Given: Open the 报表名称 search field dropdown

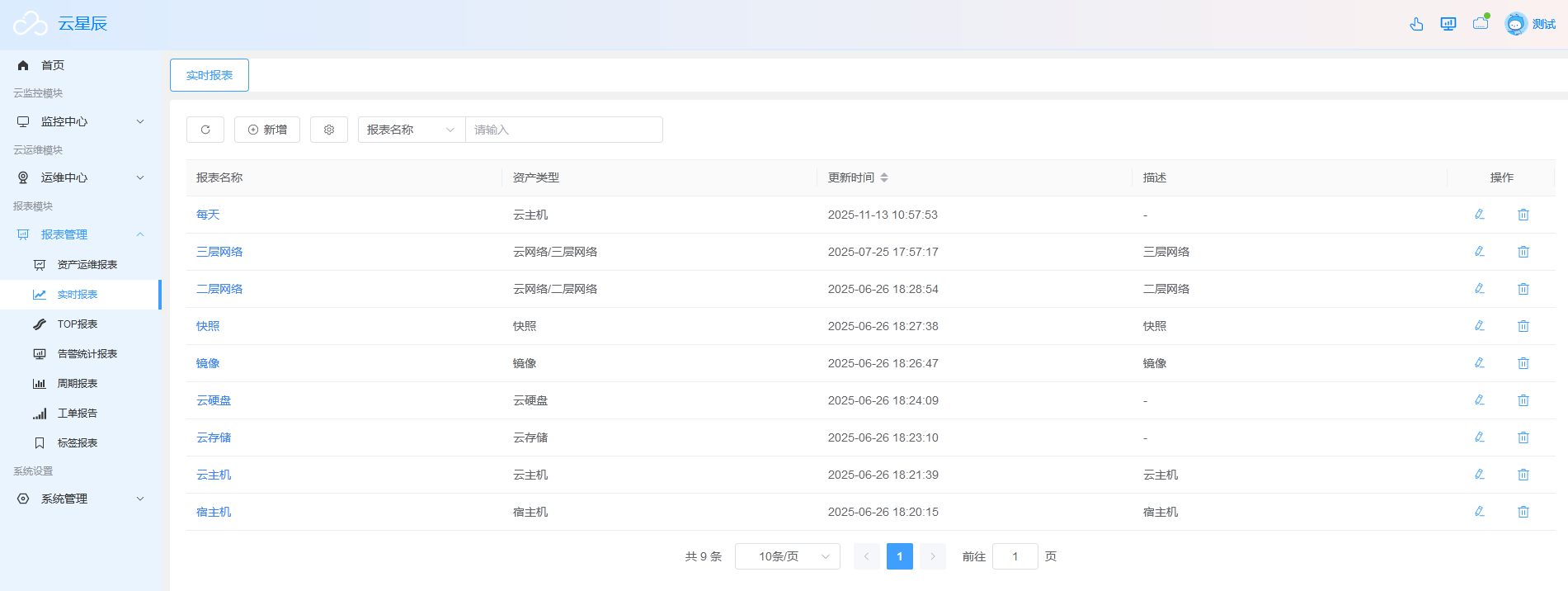Looking at the screenshot, I should 412,130.
